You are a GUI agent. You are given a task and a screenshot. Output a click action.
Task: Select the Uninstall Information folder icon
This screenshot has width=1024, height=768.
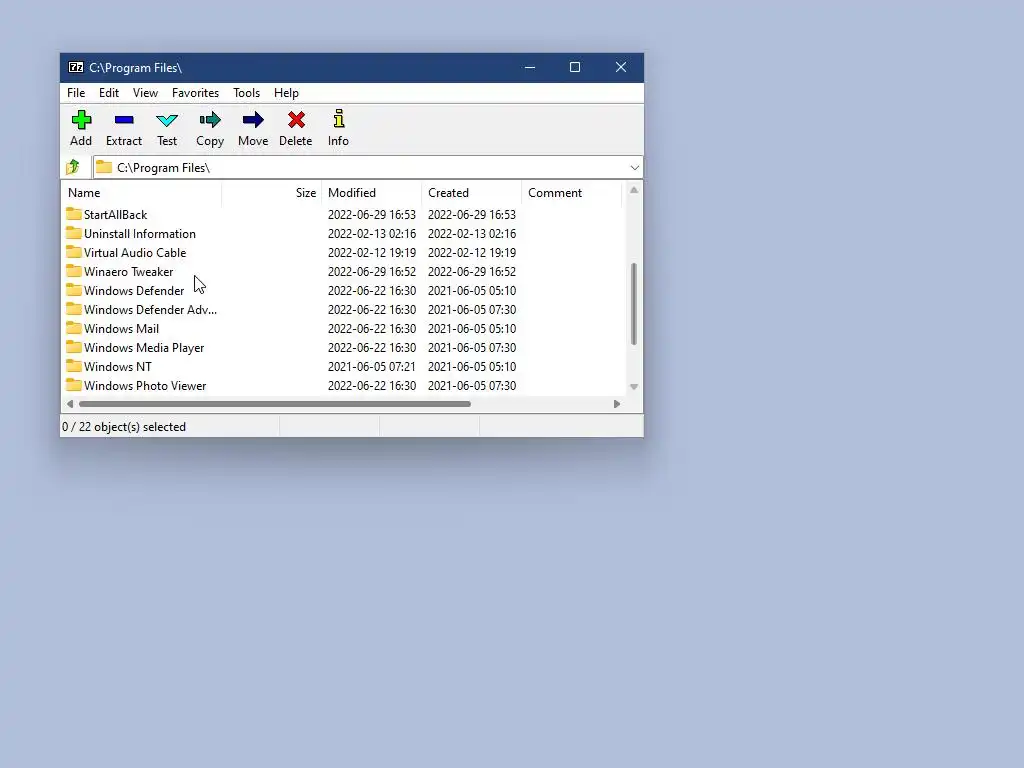tap(74, 233)
